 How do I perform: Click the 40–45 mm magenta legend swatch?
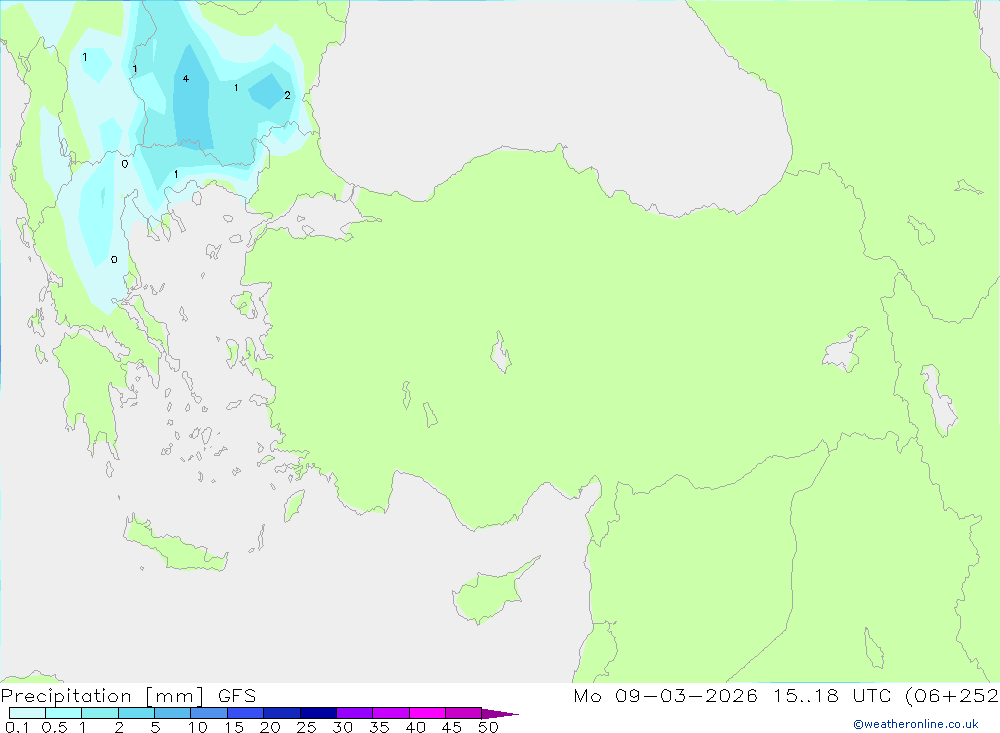[427, 713]
